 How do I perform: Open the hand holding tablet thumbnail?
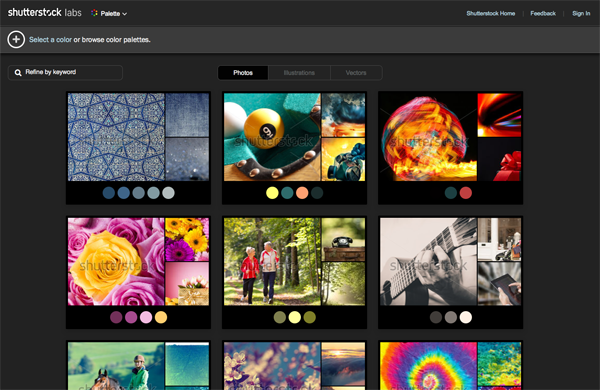point(499,284)
